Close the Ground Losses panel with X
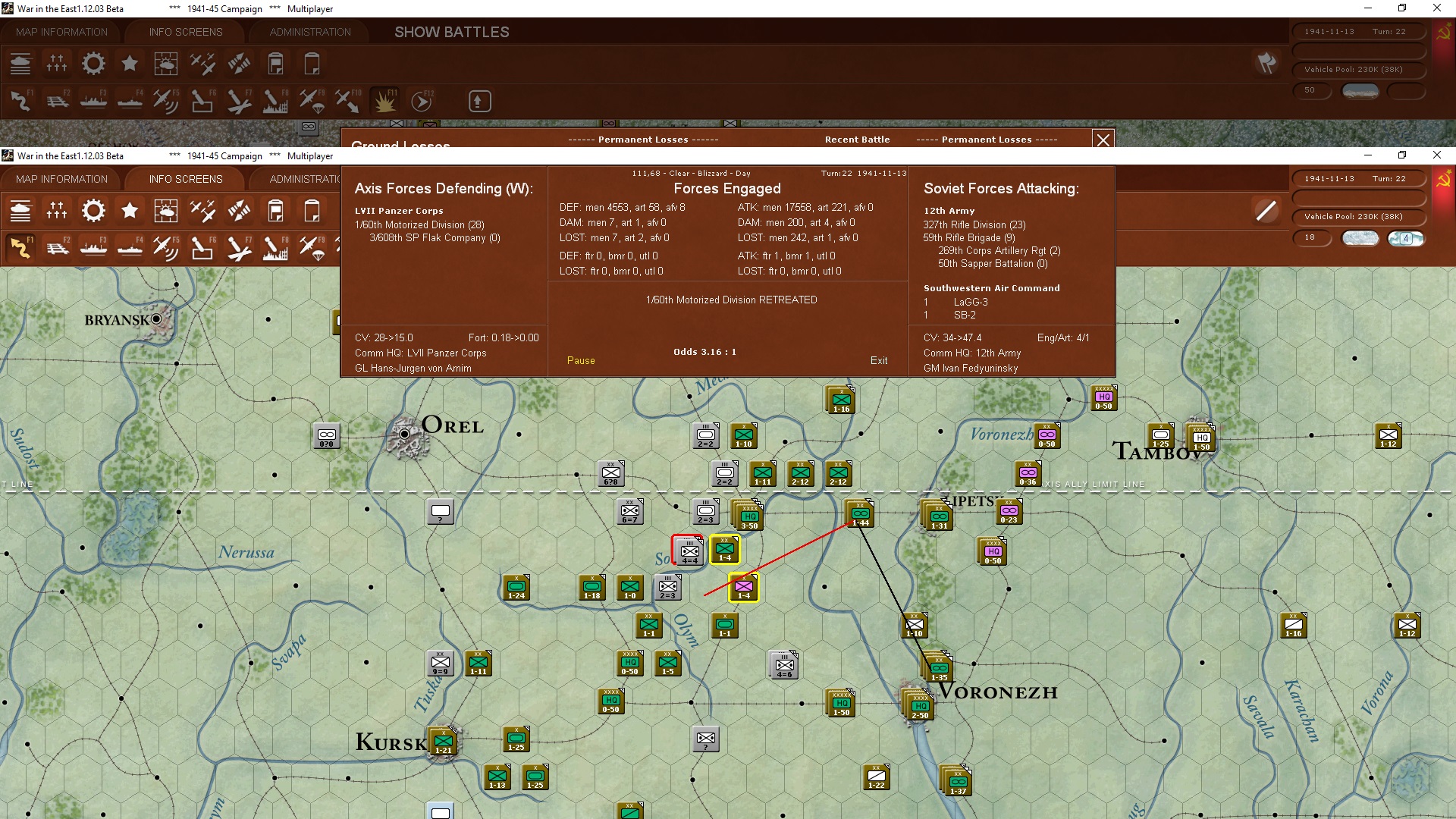Viewport: 1456px width, 819px height. [x=1103, y=140]
